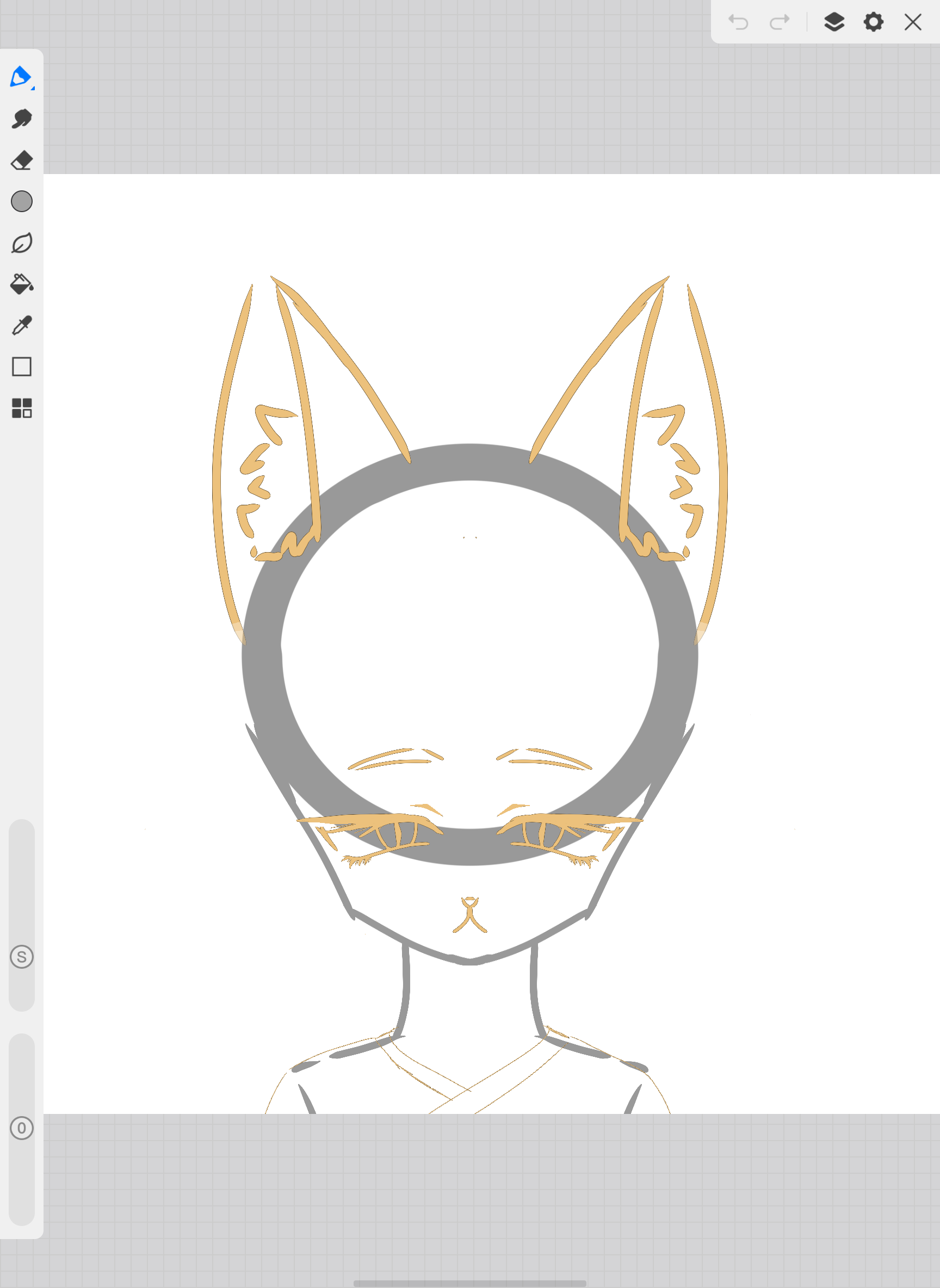The height and width of the screenshot is (1288, 940).
Task: Close the drawing editor with X
Action: (x=913, y=22)
